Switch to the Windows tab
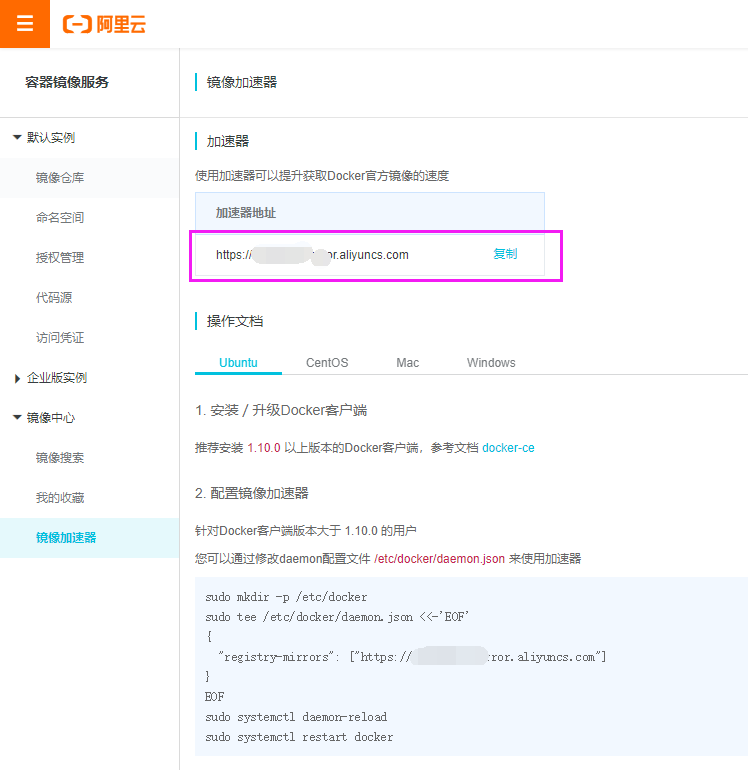 point(491,363)
